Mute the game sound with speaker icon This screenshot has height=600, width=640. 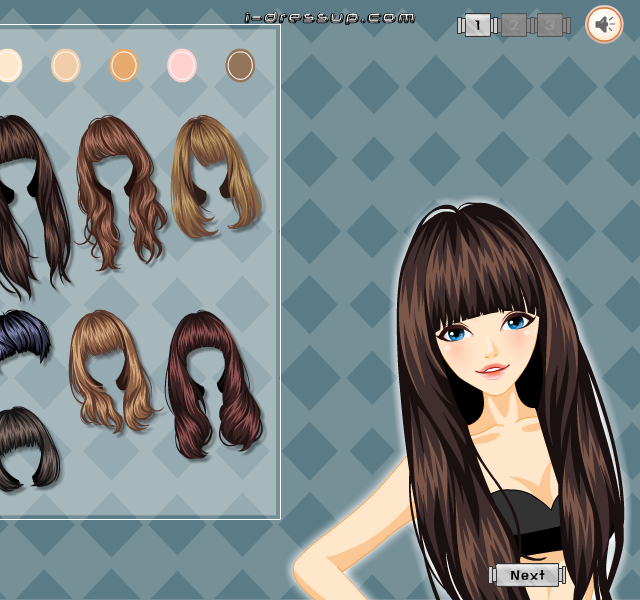(604, 24)
